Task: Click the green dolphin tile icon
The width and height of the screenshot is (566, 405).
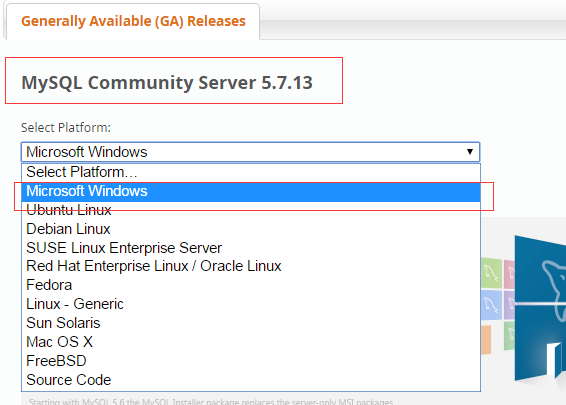Action: tap(491, 273)
